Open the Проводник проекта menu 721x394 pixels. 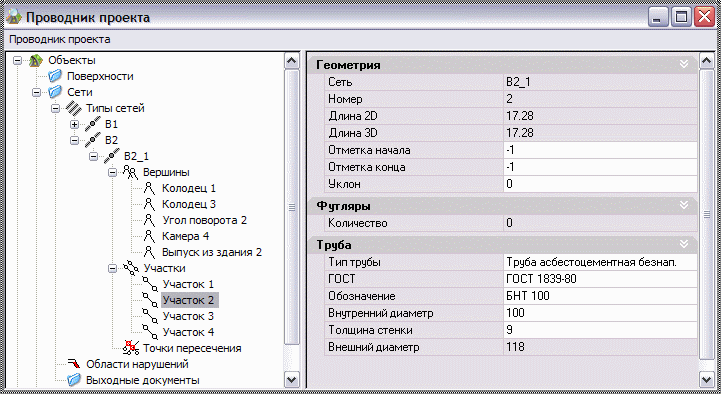coord(60,40)
